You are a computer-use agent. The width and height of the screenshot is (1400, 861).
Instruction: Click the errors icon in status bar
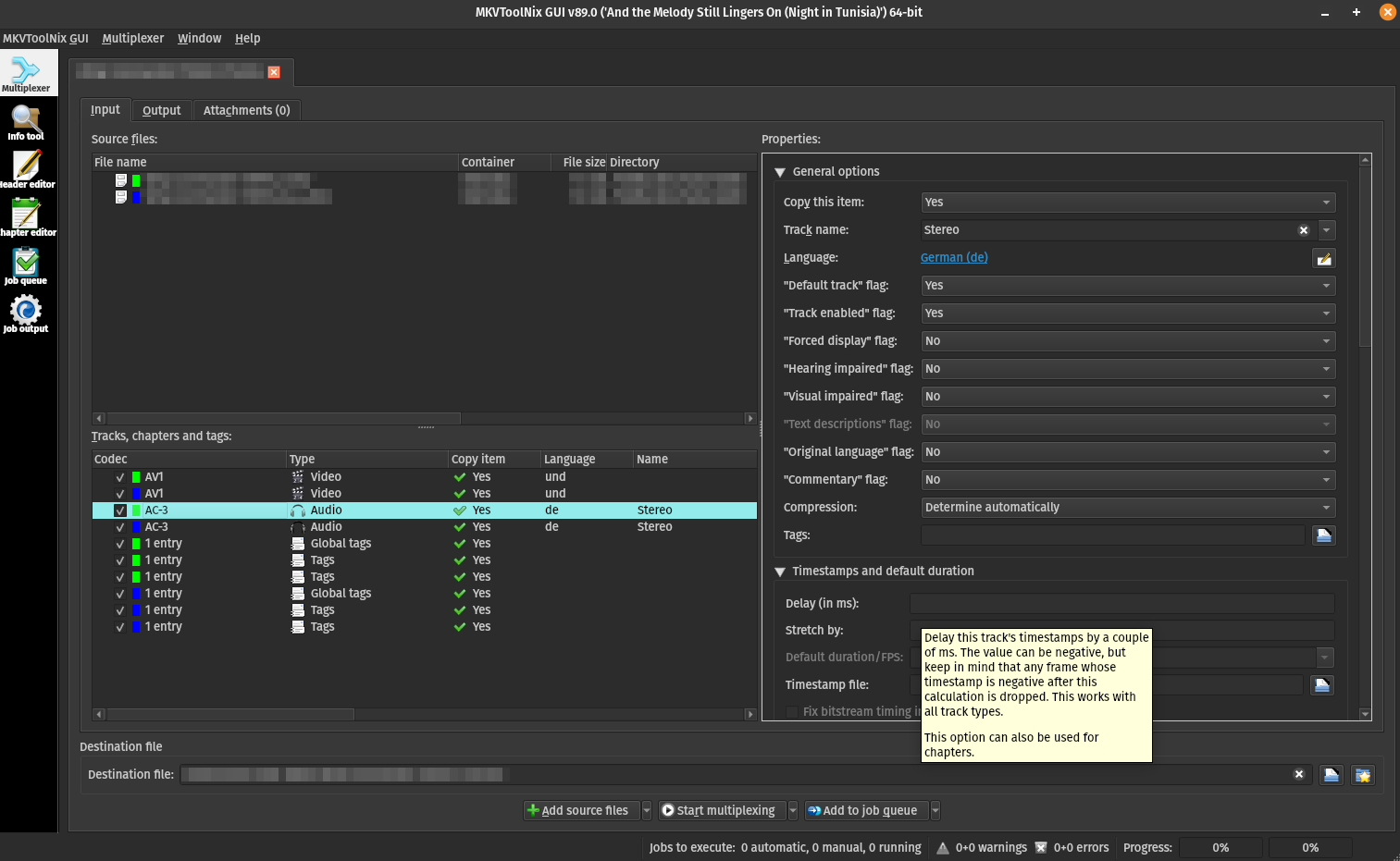pyautogui.click(x=1041, y=847)
